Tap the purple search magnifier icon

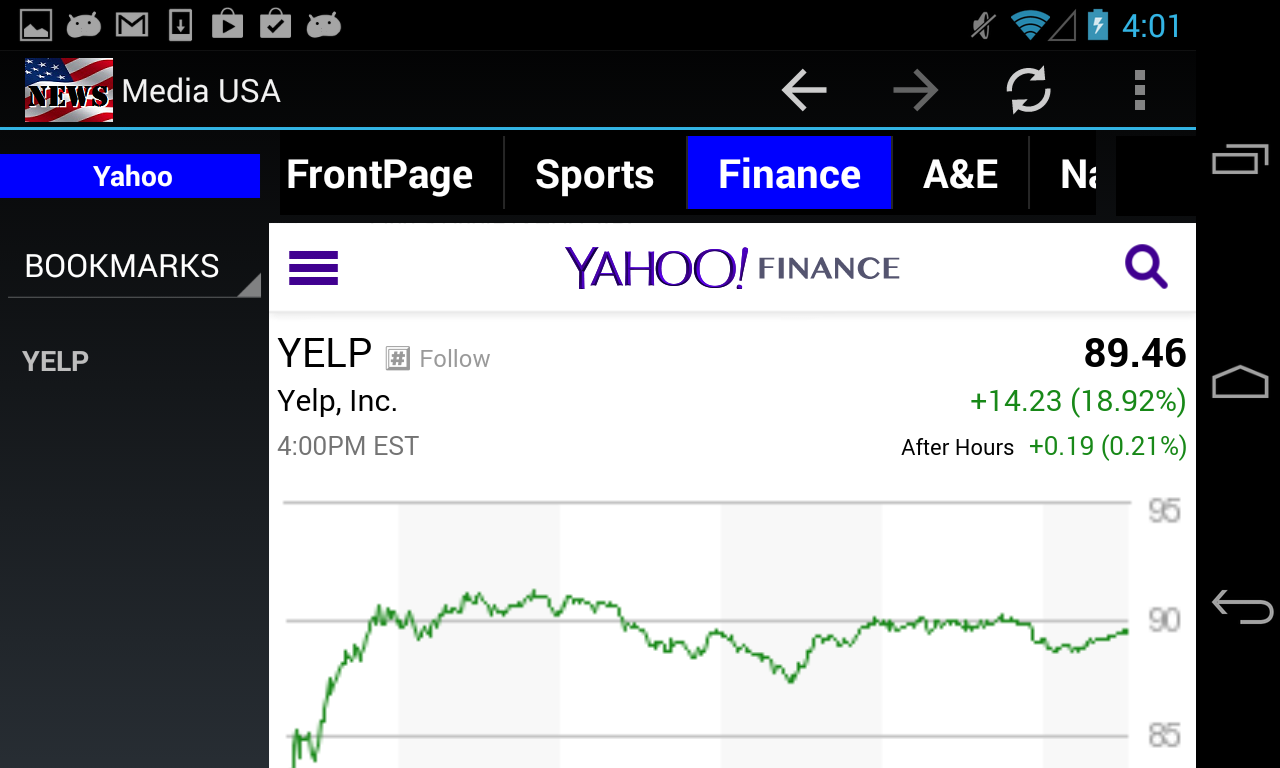pyautogui.click(x=1146, y=268)
